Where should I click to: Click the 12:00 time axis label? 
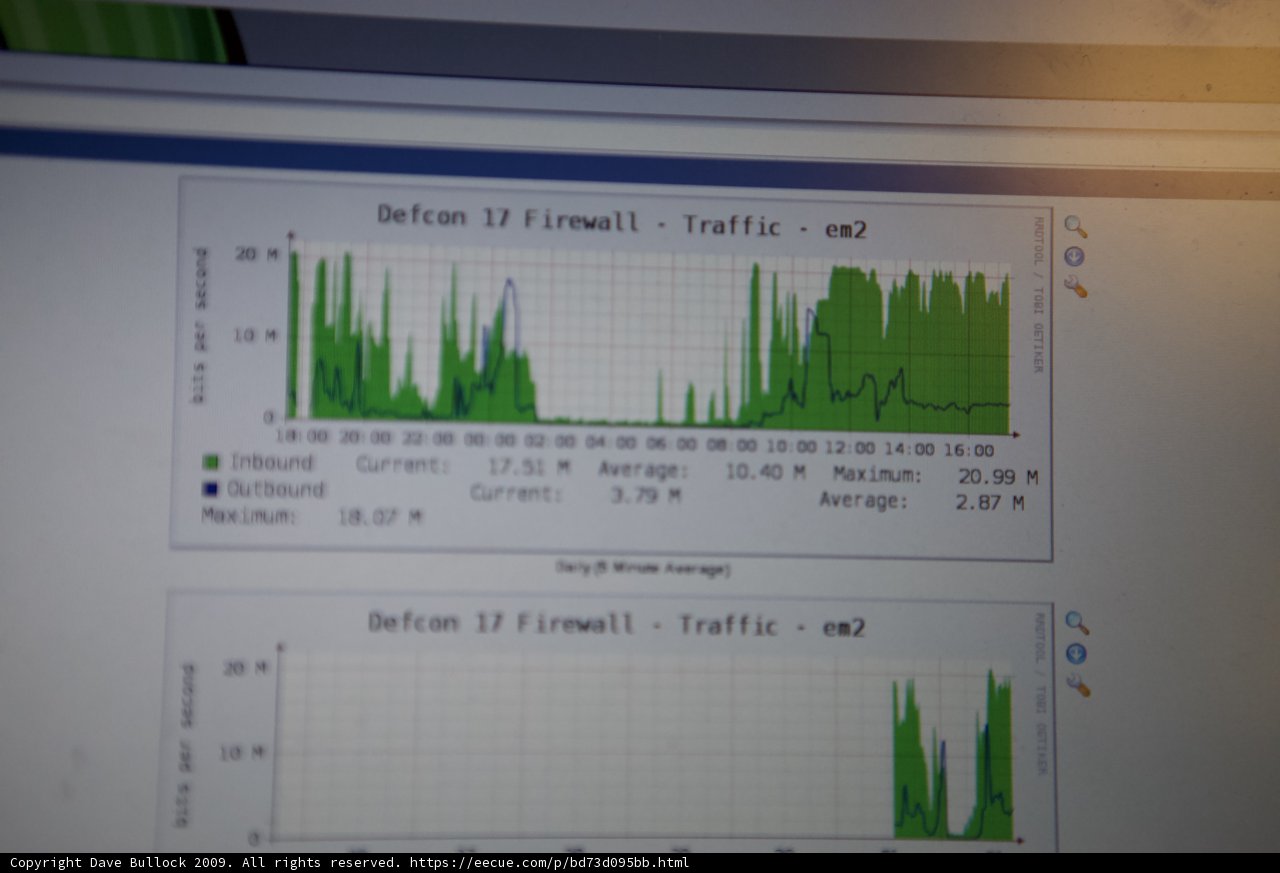point(850,448)
